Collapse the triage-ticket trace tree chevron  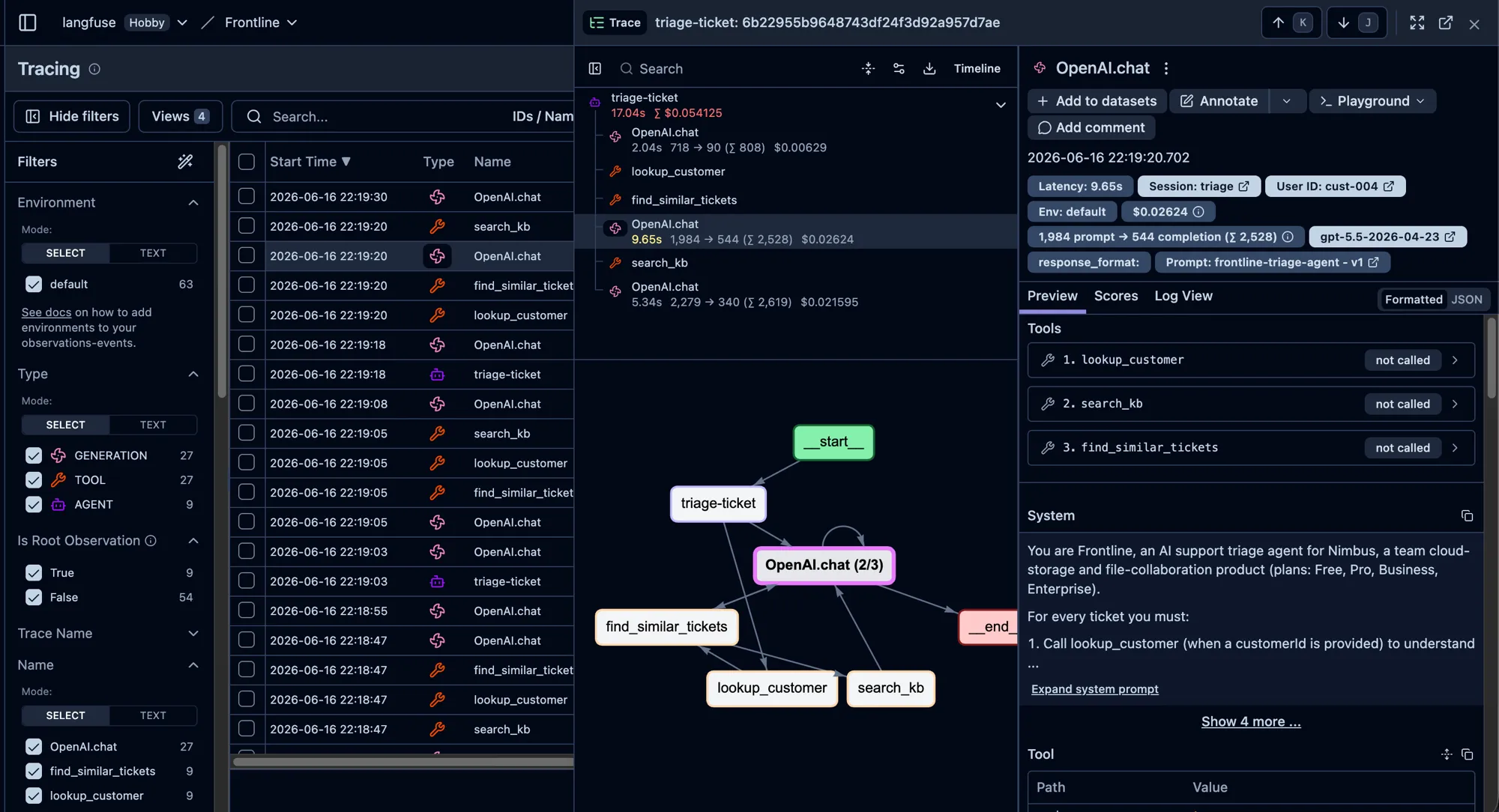(x=1001, y=105)
